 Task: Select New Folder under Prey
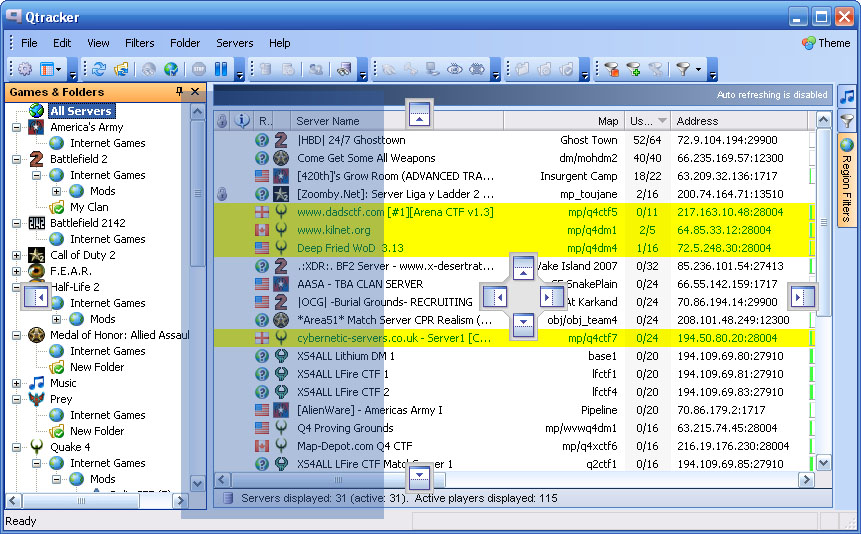click(x=97, y=431)
